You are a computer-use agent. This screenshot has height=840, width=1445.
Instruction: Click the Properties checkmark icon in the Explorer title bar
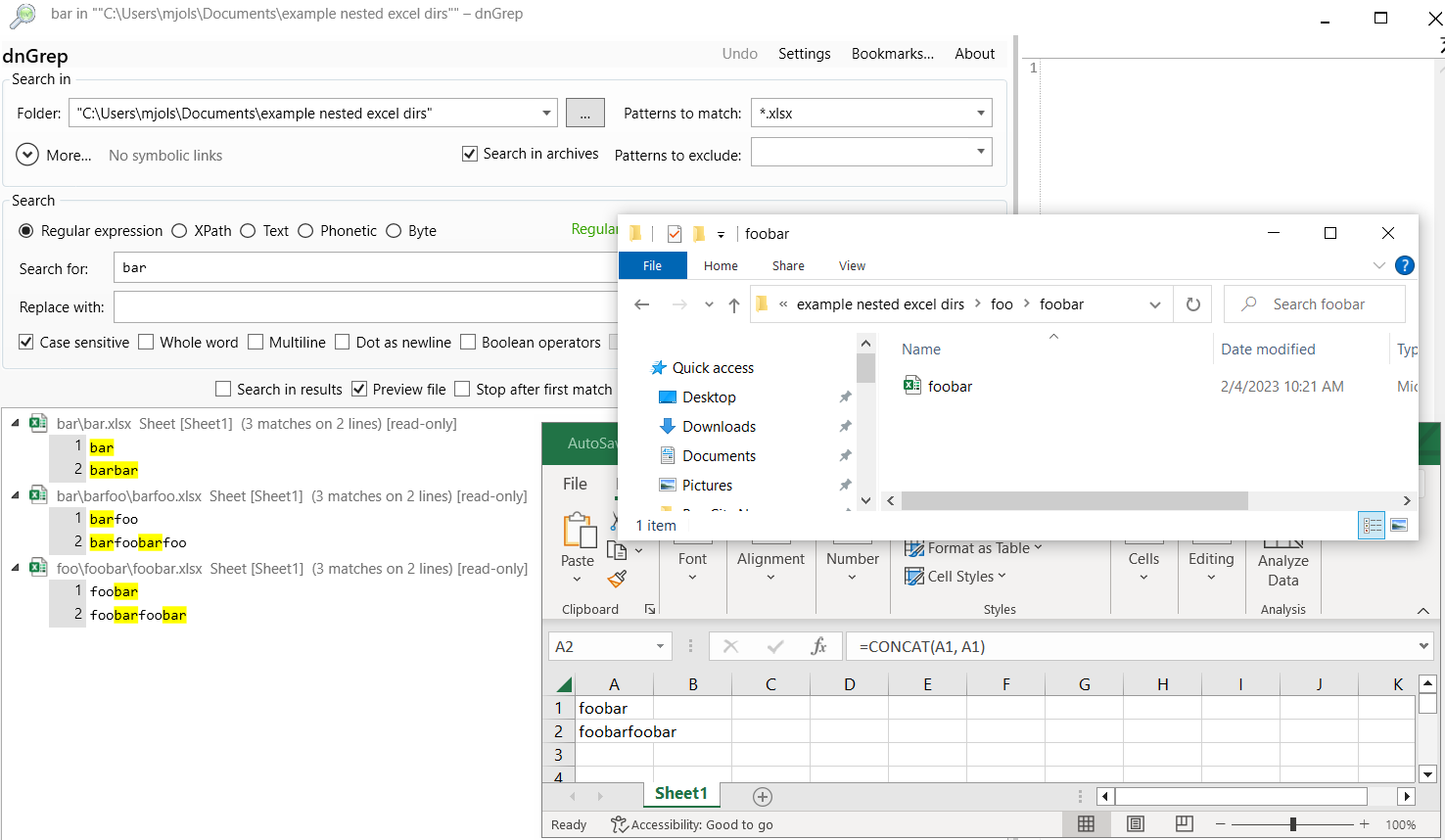pyautogui.click(x=675, y=234)
